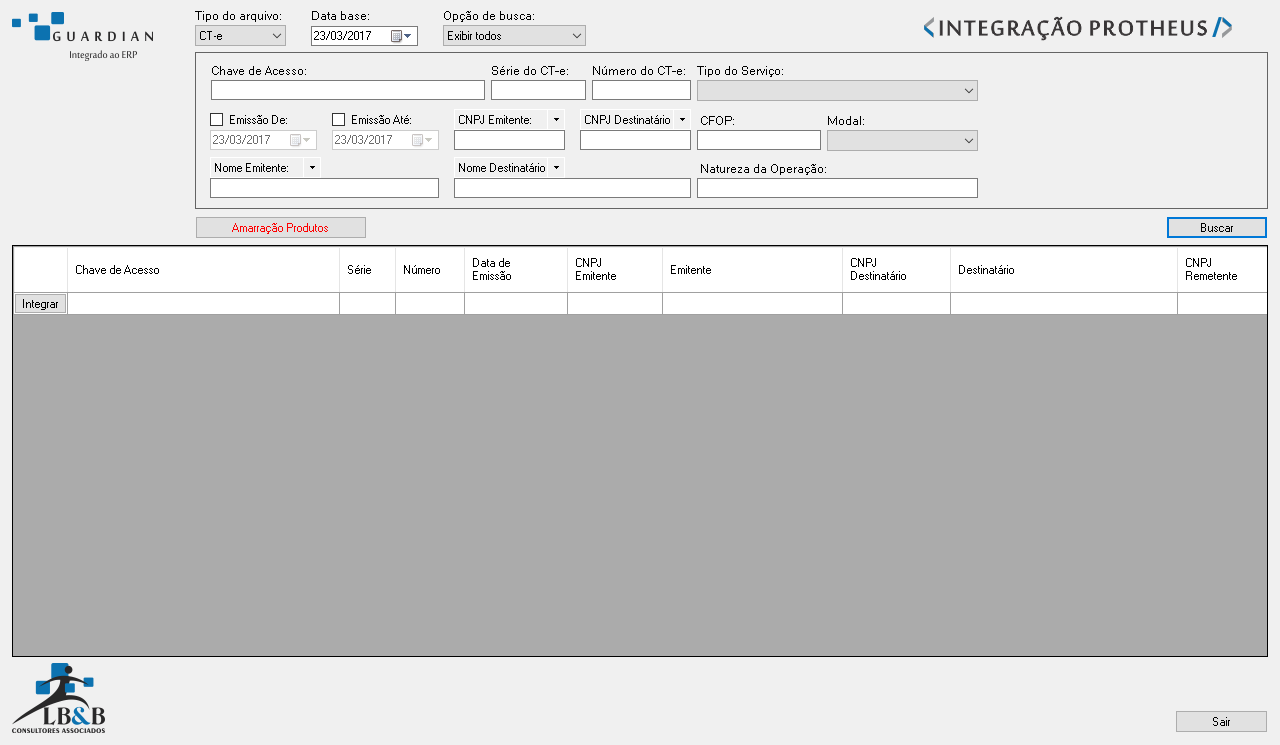Image resolution: width=1280 pixels, height=745 pixels.
Task: Open the CNPJ Emitente label dropdown arrow
Action: coord(557,120)
